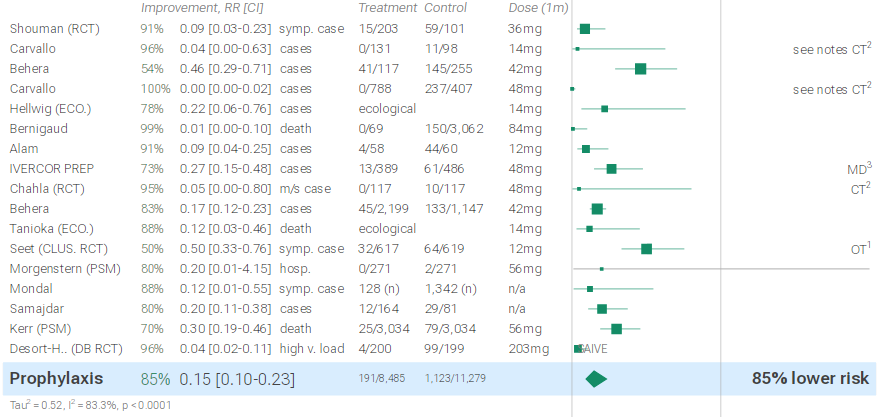Click the 'Tau² = 0.52, I² = 83.3%' statistics line
Viewport: 882px width, 417px height.
[91, 405]
